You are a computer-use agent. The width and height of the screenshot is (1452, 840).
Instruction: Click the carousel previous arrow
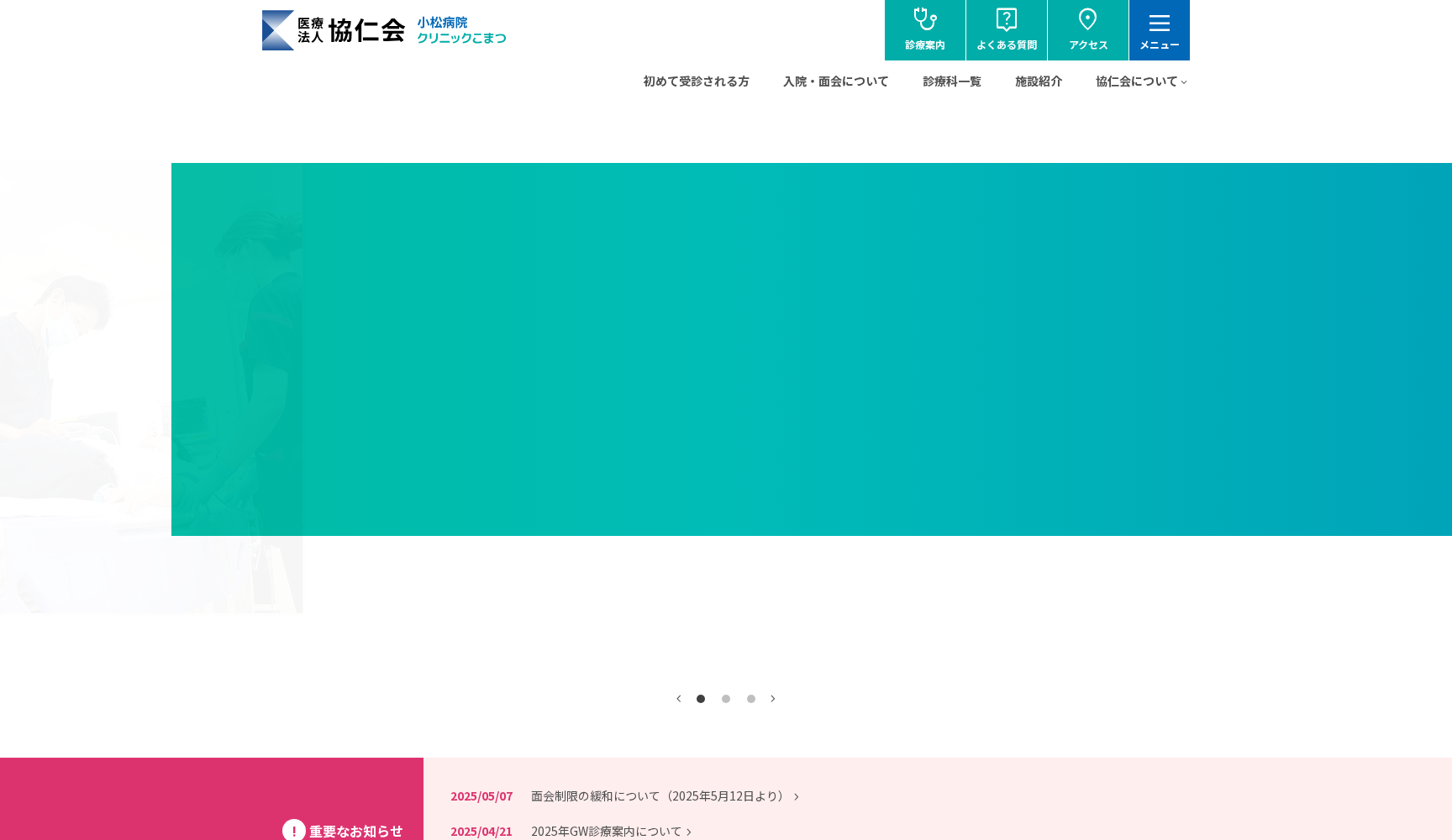coord(678,698)
